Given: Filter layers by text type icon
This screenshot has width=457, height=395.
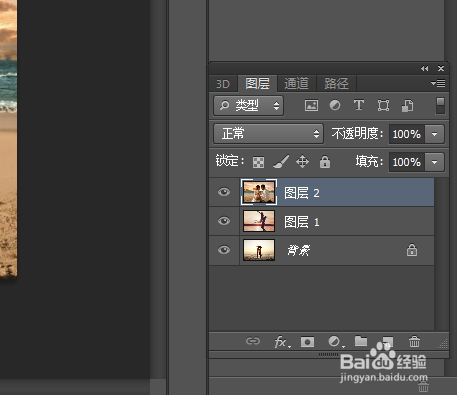Looking at the screenshot, I should (359, 105).
